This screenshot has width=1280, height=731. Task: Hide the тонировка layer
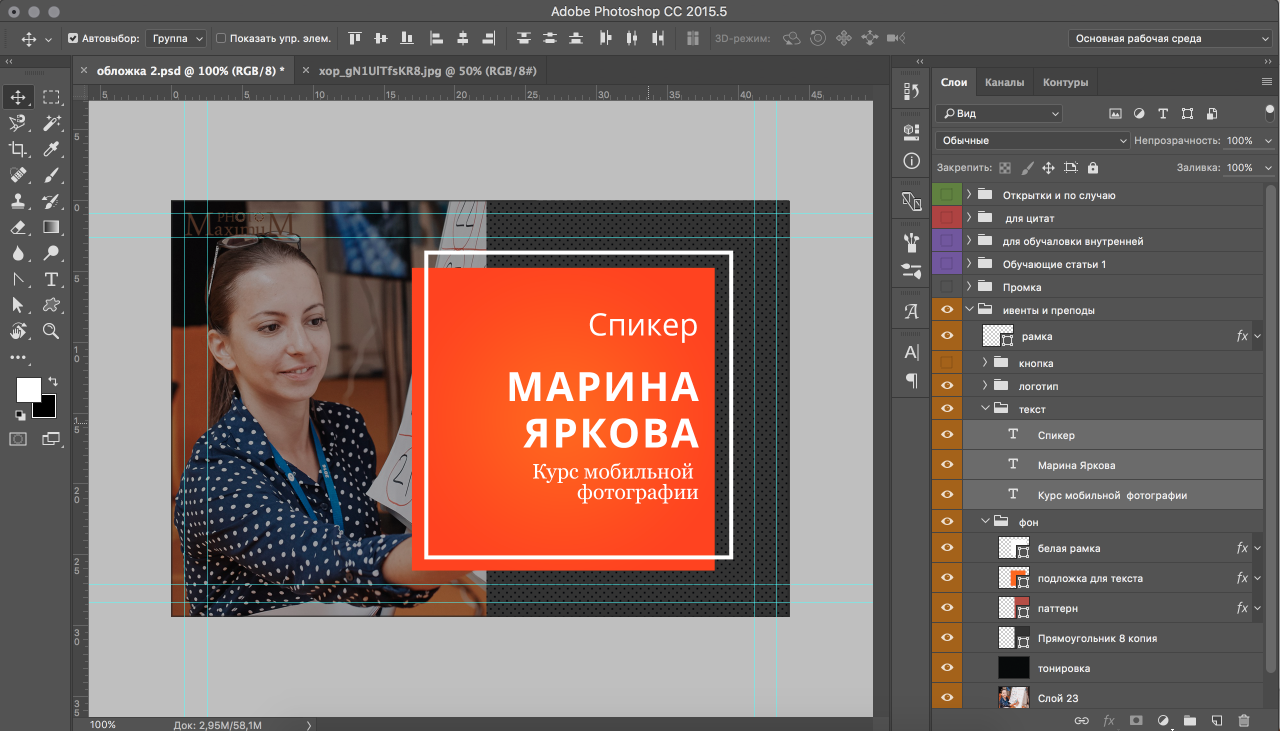(x=947, y=668)
